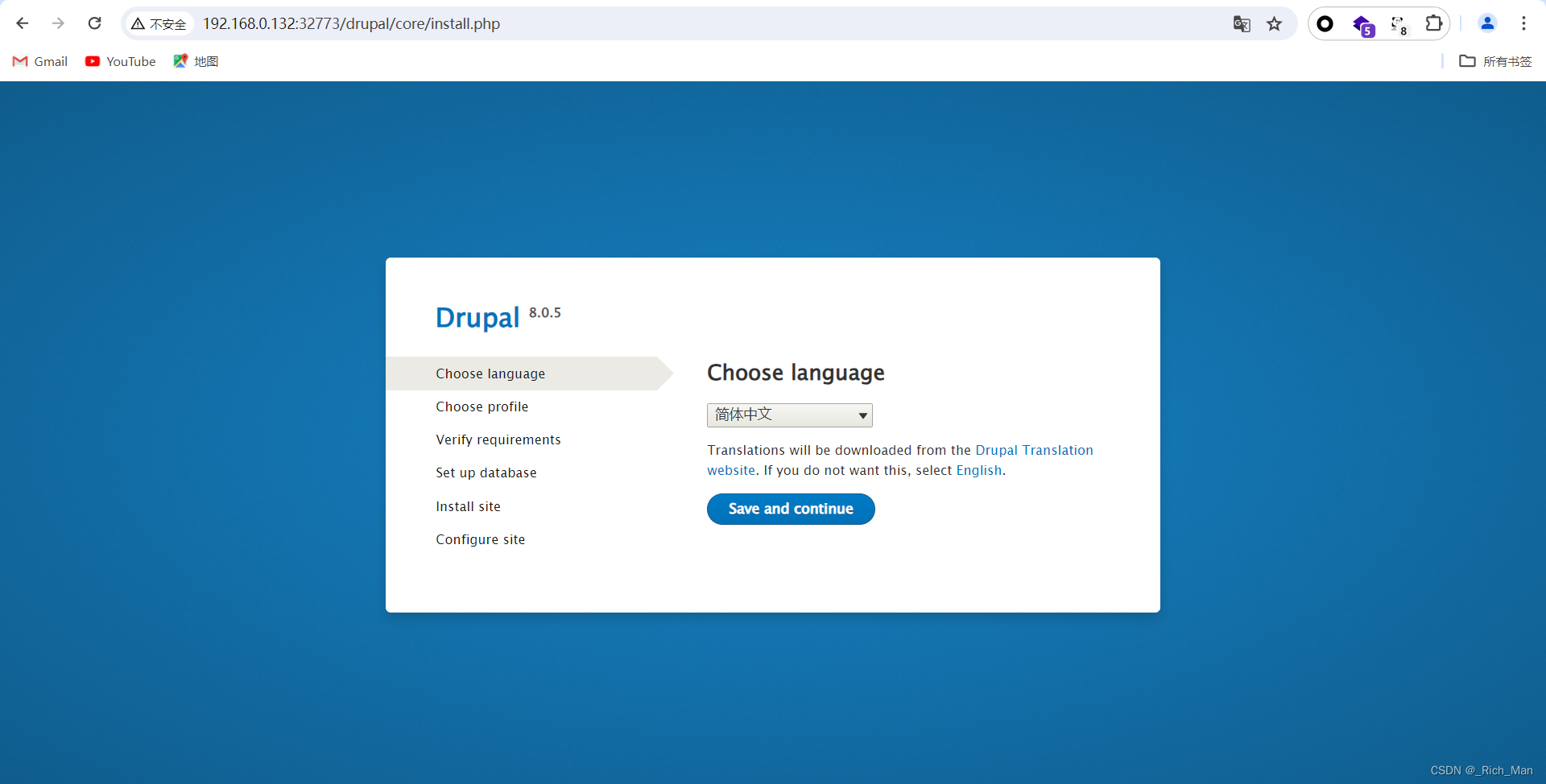Navigate forward with the forward arrow
The height and width of the screenshot is (784, 1546).
[x=58, y=23]
